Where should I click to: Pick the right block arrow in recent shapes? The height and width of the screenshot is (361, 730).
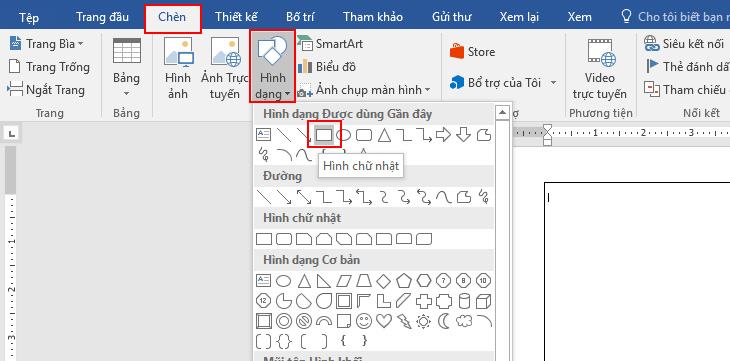click(x=443, y=135)
